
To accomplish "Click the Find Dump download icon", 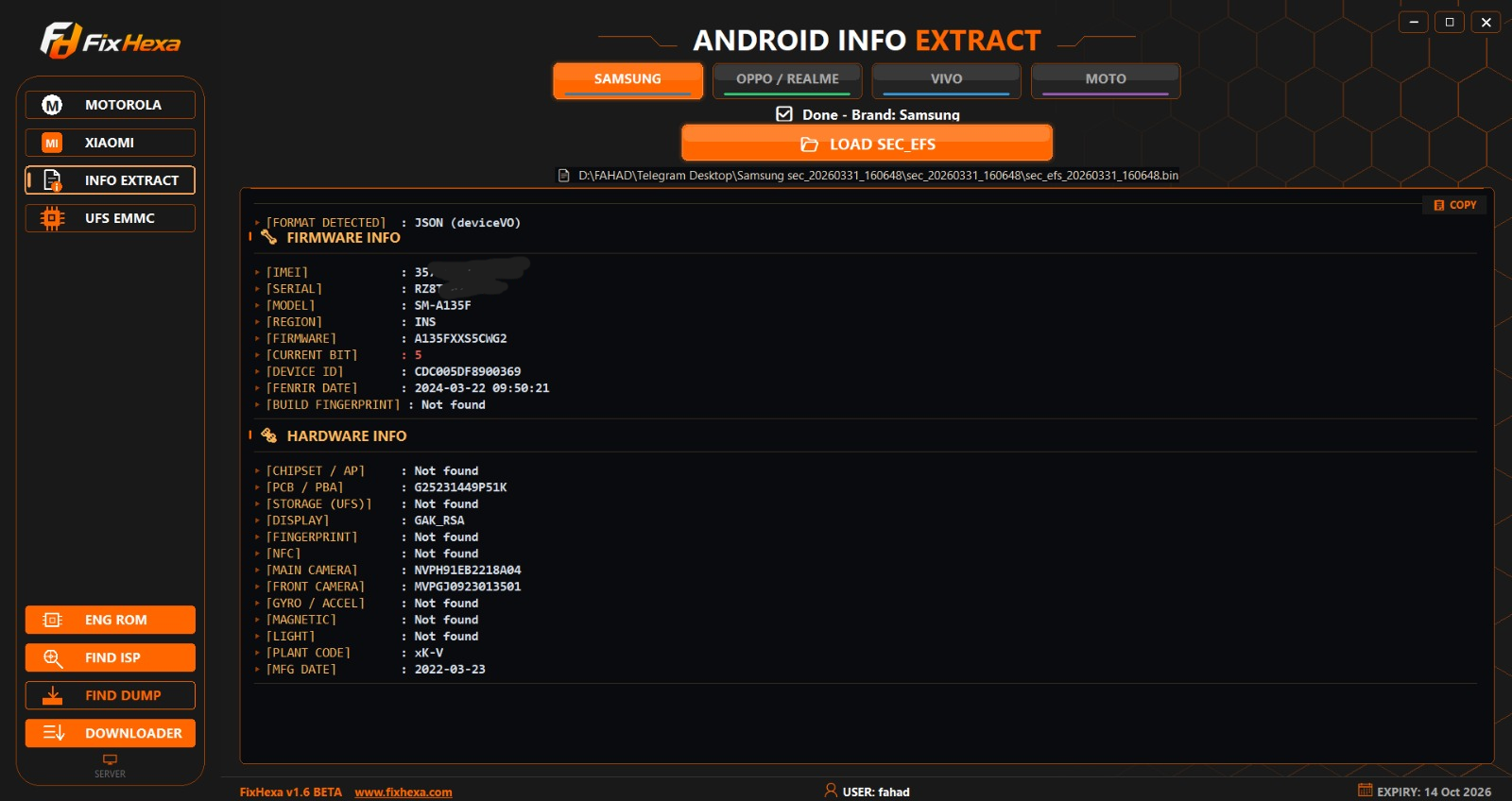I will [x=52, y=695].
